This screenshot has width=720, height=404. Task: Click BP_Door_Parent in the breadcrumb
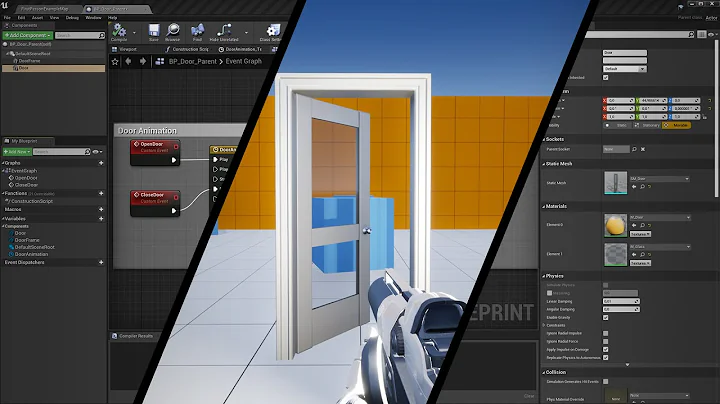[193, 61]
